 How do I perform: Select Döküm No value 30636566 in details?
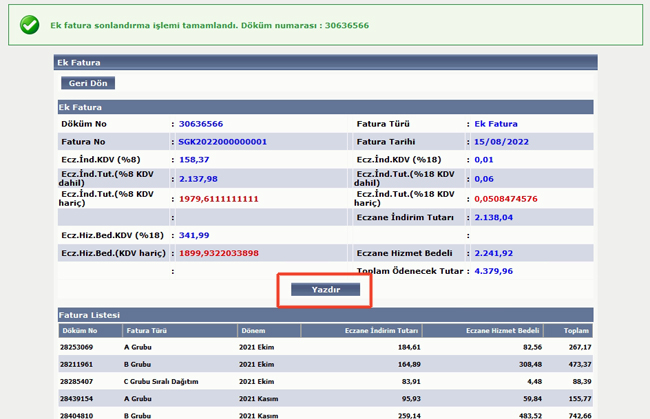(x=201, y=124)
